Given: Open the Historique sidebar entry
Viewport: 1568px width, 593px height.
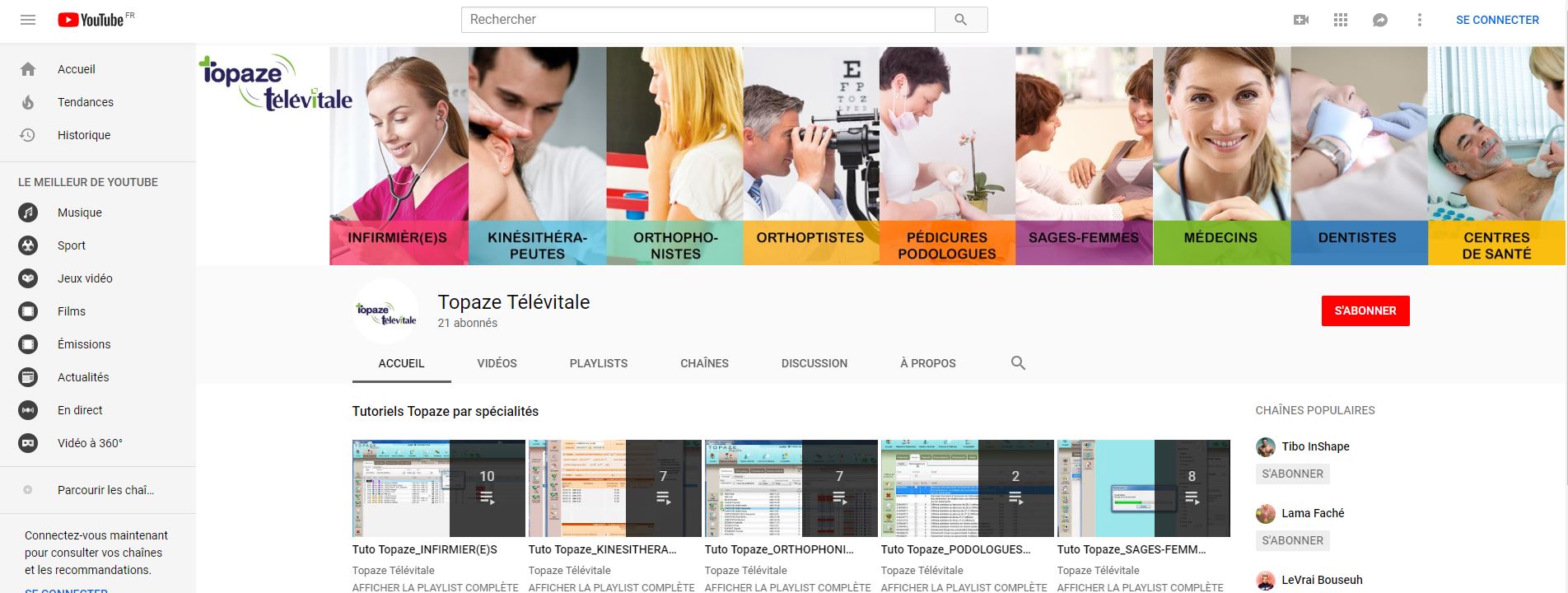Looking at the screenshot, I should (x=98, y=135).
